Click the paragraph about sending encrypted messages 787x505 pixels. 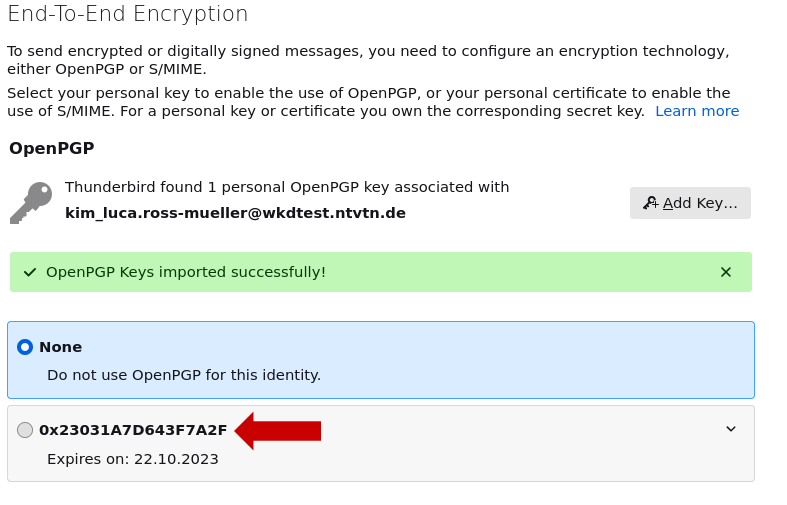tap(368, 60)
